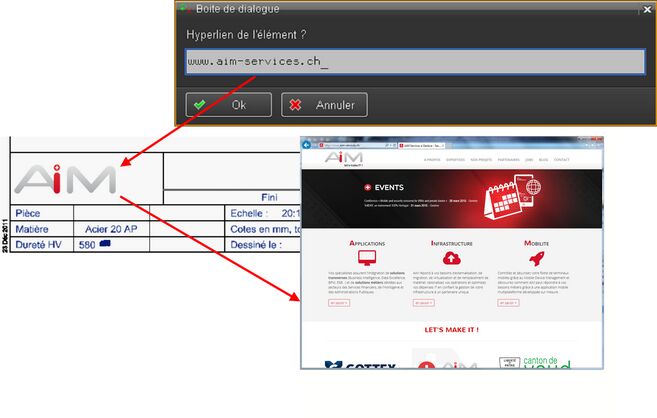Click the Annuler button
Screen dimensions: 657x418
click(324, 105)
